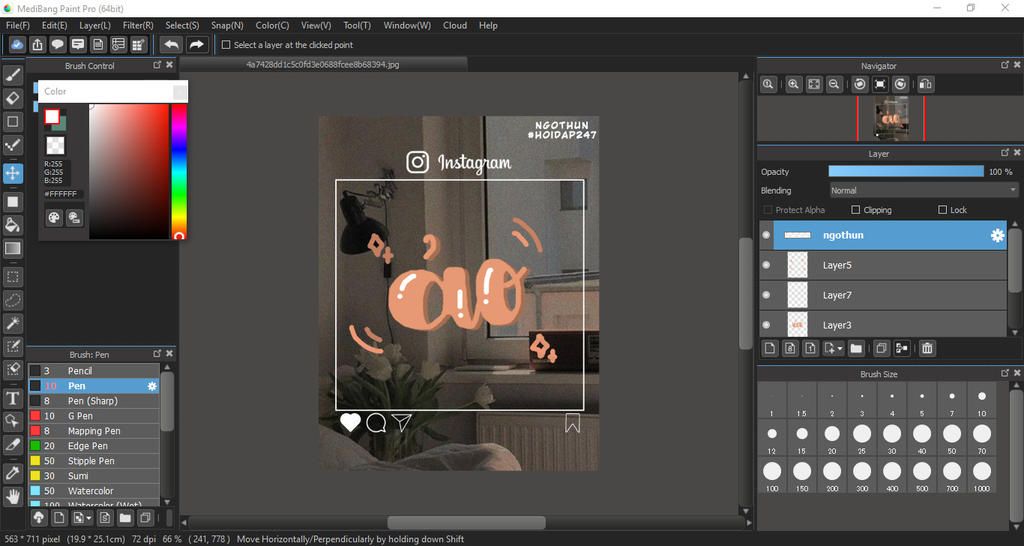This screenshot has height=546, width=1024.
Task: Choose the Watercolor brush
Action: pos(93,491)
